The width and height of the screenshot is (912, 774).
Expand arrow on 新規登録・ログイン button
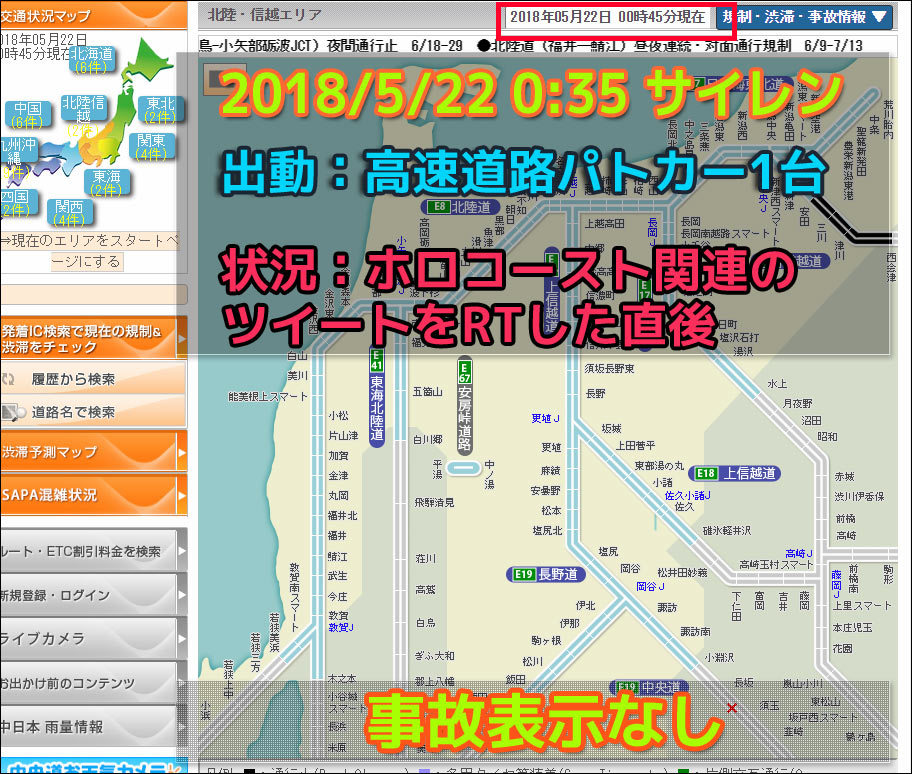click(x=182, y=595)
